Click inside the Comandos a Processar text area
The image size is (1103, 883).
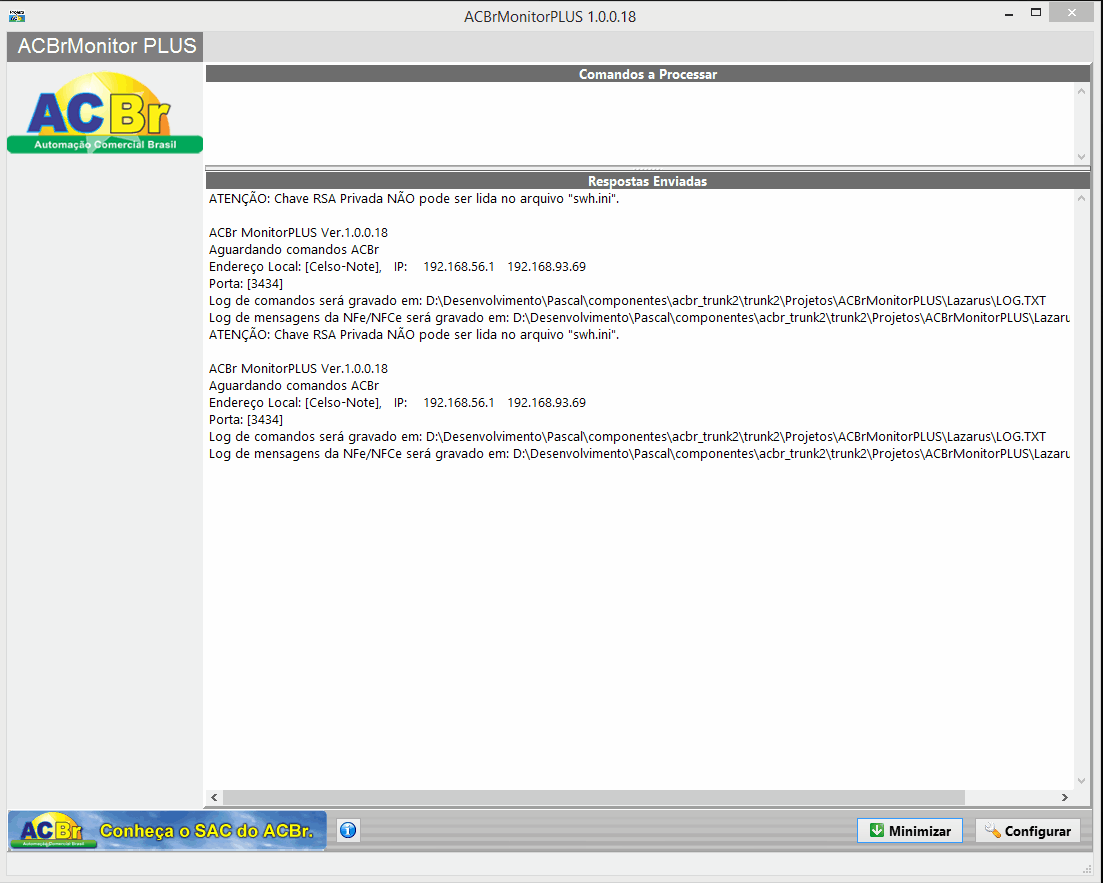click(x=639, y=124)
